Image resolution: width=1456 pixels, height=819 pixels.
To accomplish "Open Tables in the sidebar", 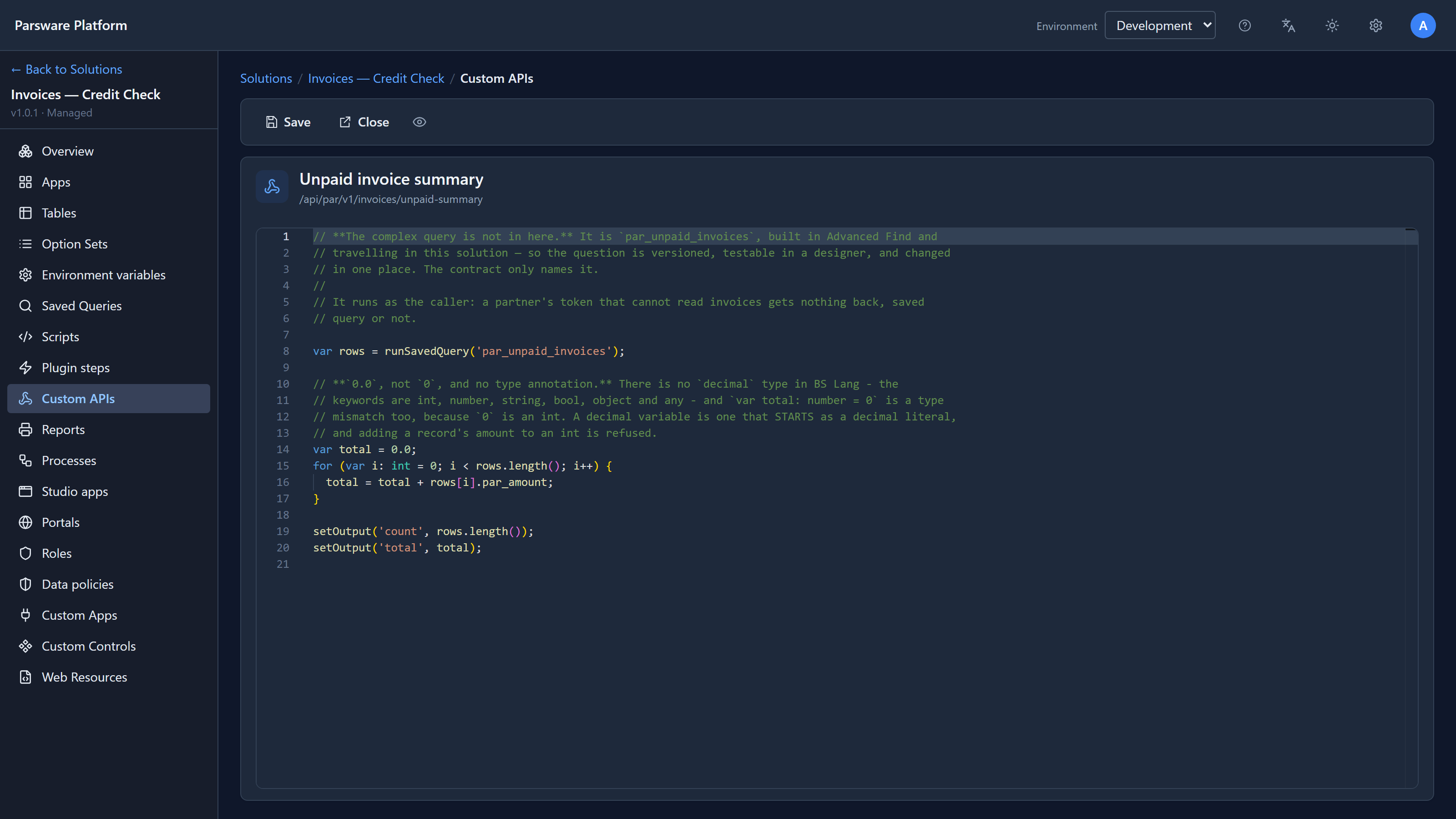I will tap(109, 213).
